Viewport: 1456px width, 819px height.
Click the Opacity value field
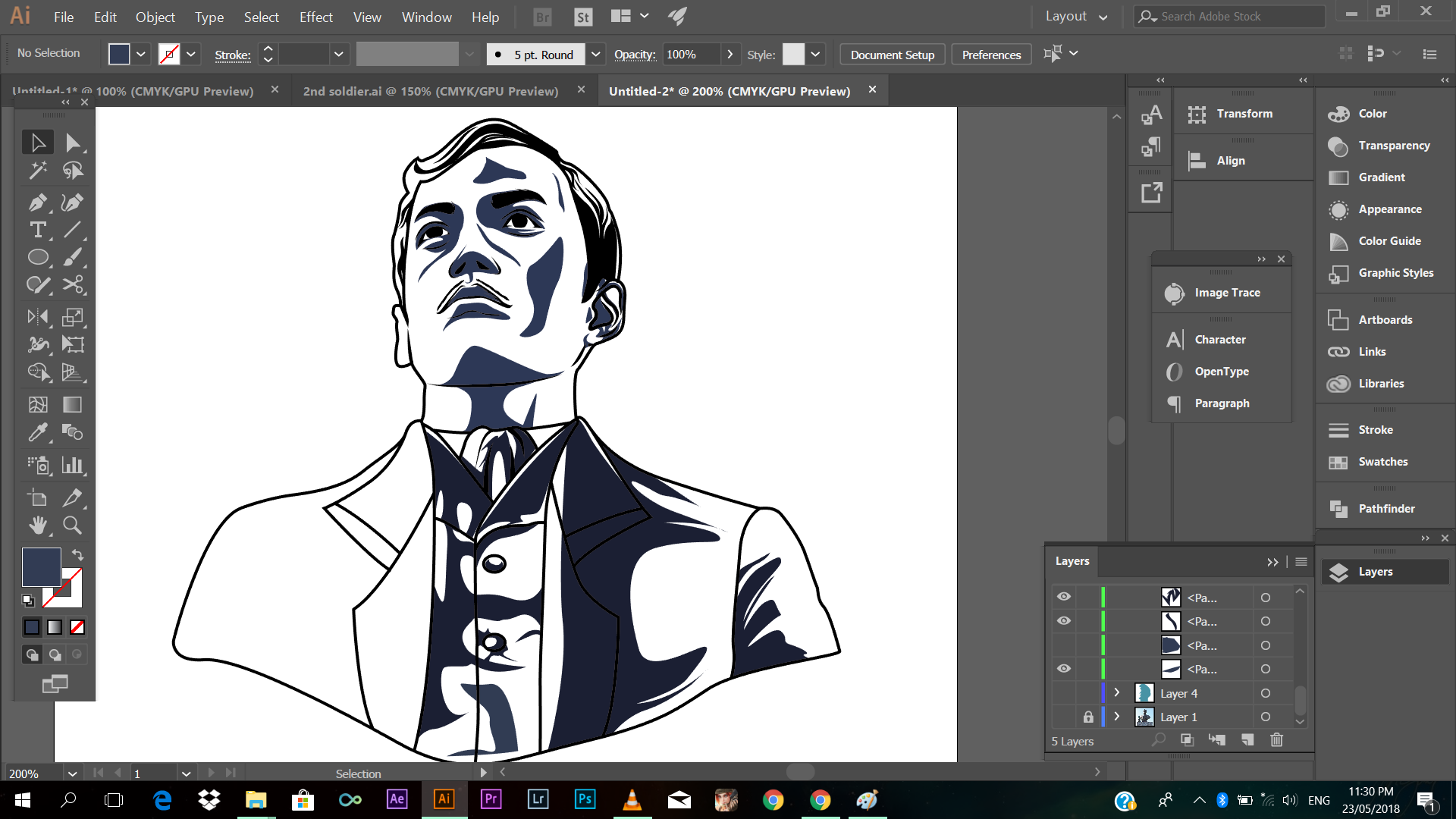pos(691,54)
